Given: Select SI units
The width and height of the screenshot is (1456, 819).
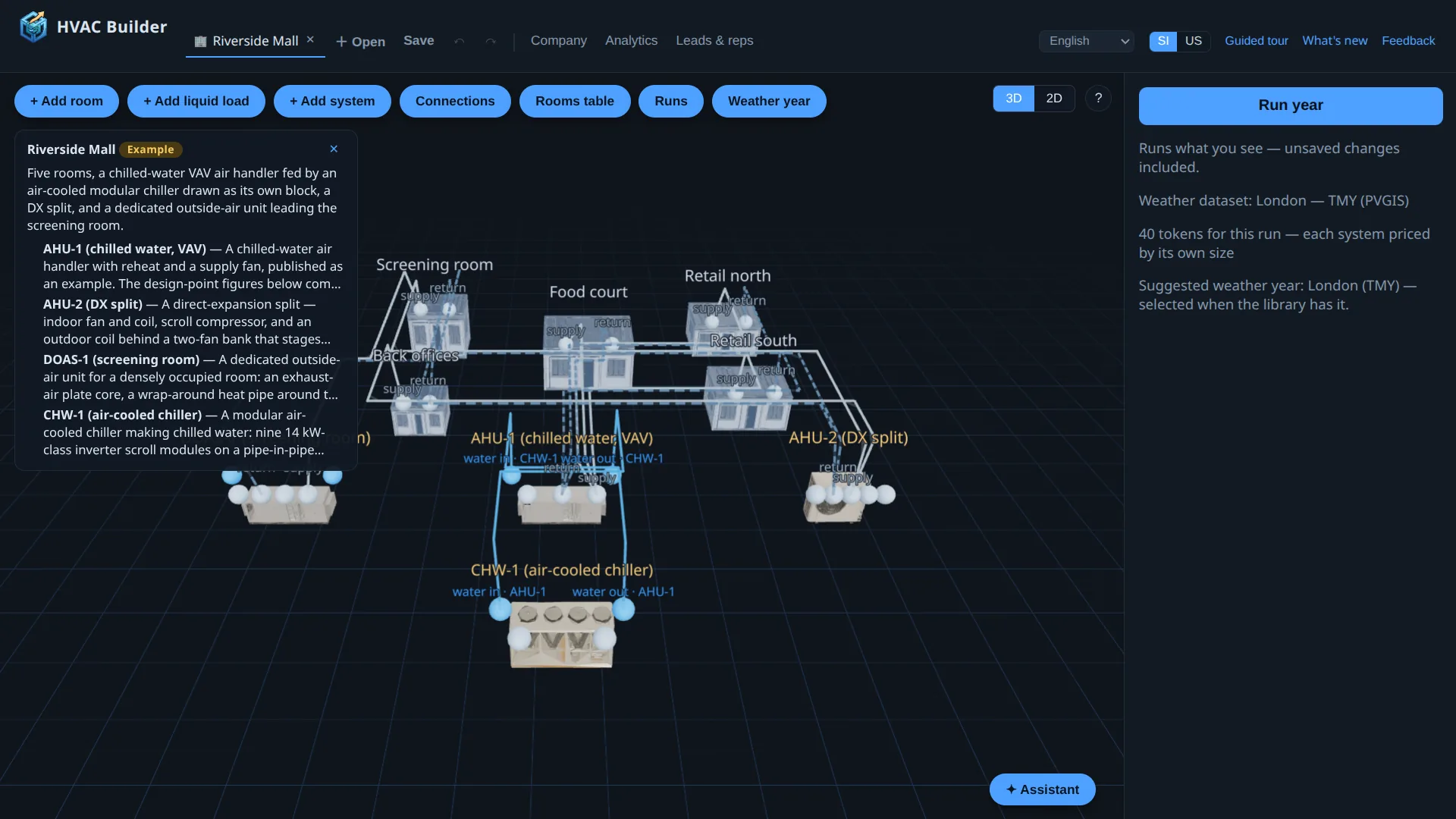Looking at the screenshot, I should point(1163,41).
